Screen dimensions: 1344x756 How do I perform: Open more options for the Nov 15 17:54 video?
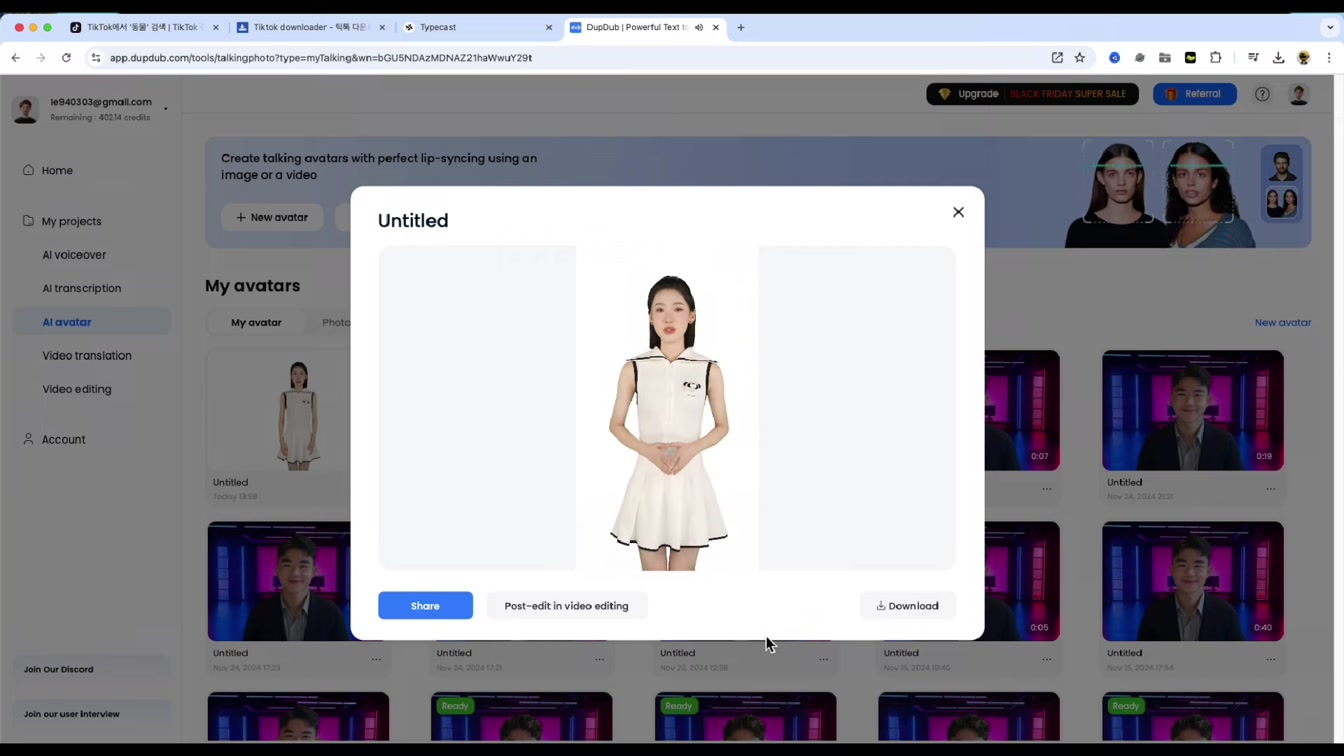coord(1270,659)
